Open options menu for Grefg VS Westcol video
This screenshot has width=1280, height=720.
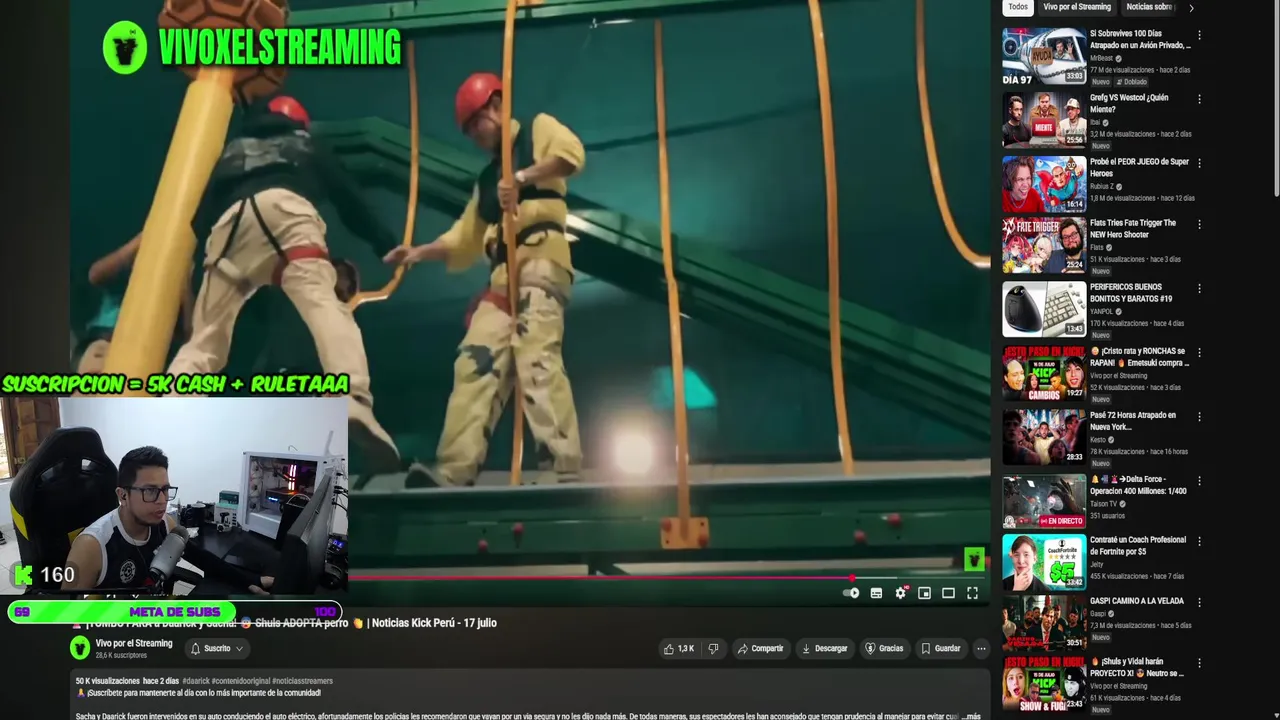click(x=1199, y=99)
